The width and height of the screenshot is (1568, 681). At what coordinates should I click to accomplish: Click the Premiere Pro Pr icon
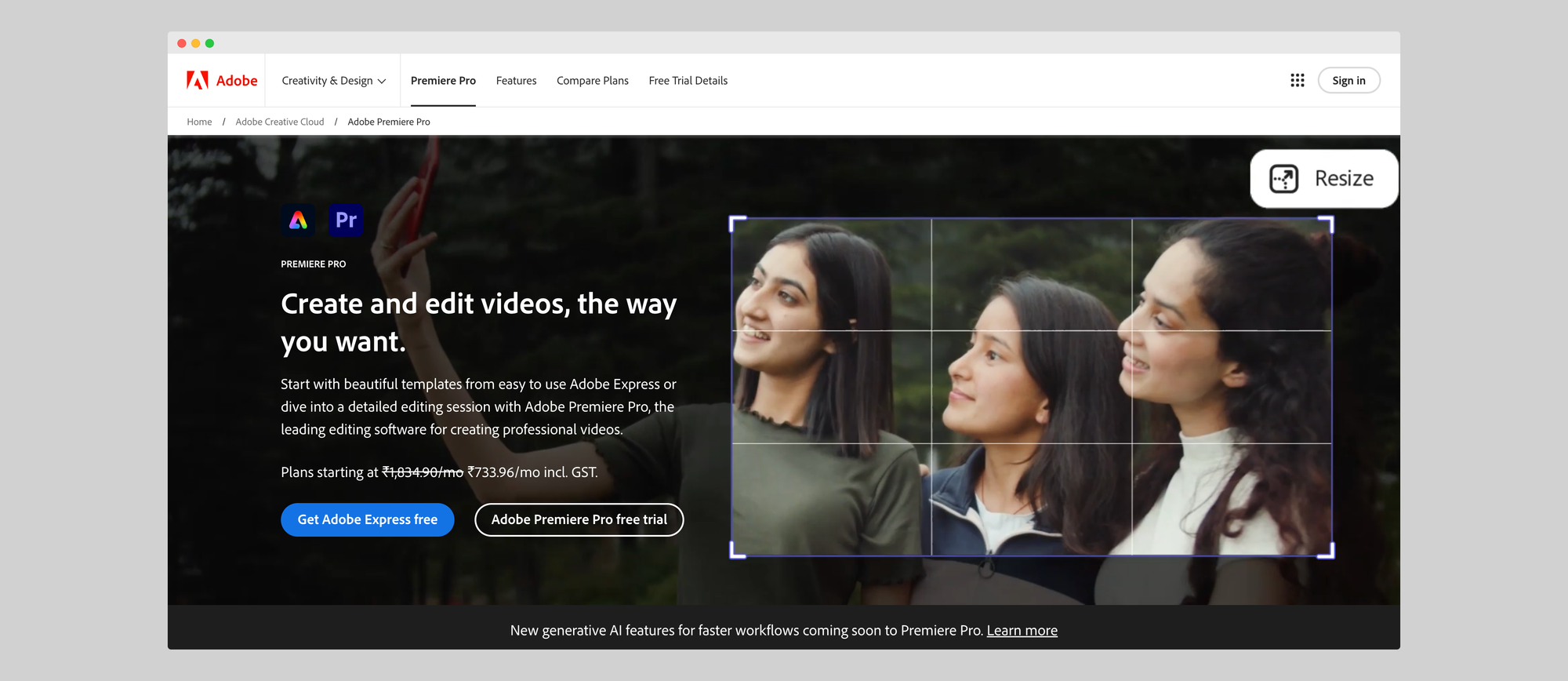346,220
